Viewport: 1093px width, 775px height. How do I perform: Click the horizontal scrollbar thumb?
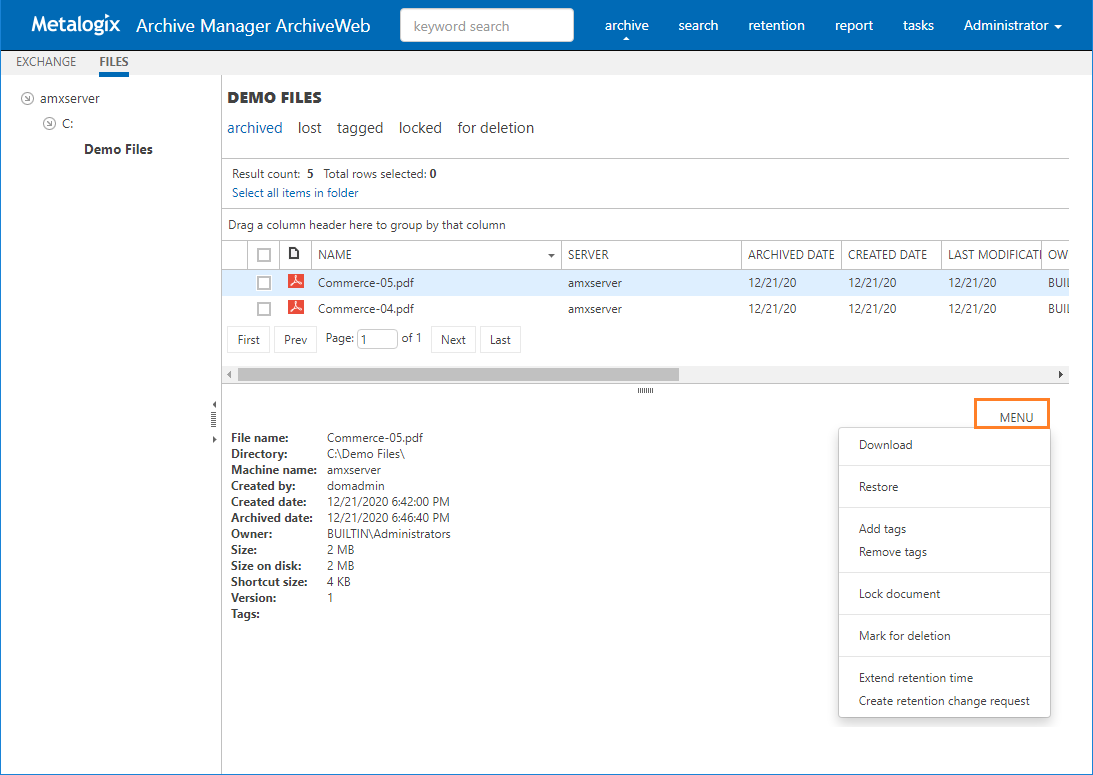(458, 374)
